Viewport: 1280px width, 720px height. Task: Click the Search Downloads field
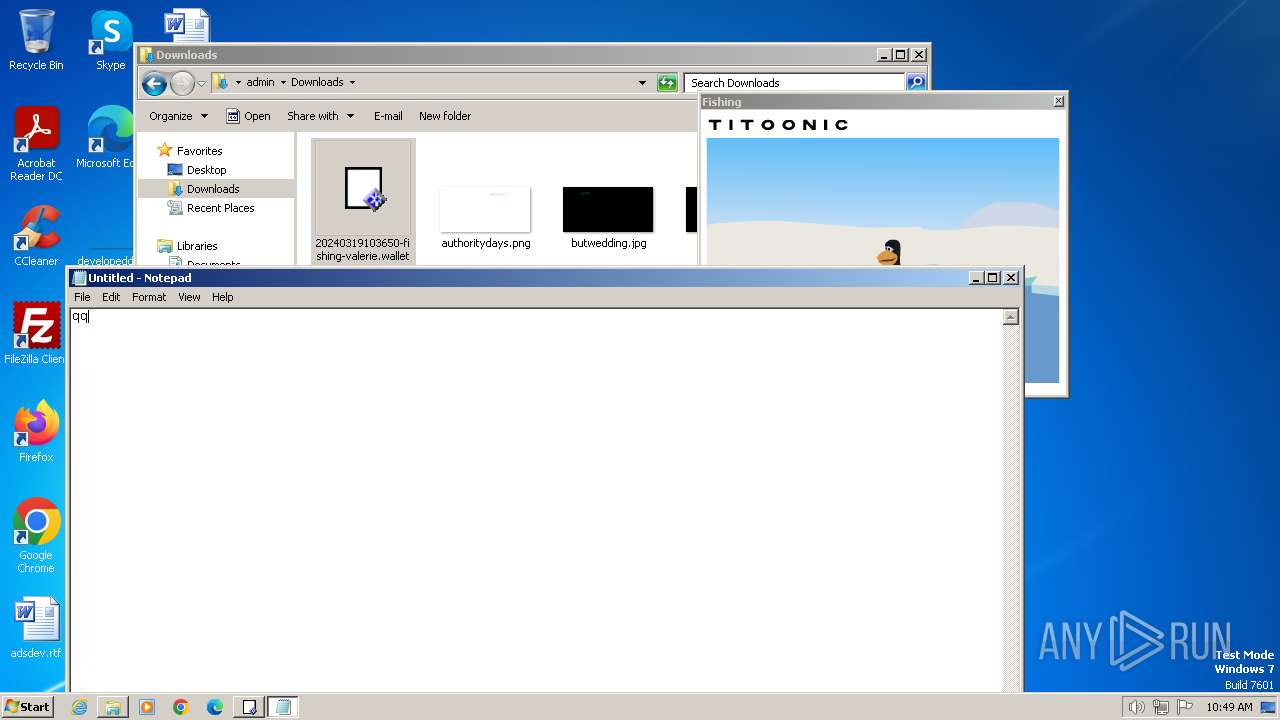[x=795, y=83]
